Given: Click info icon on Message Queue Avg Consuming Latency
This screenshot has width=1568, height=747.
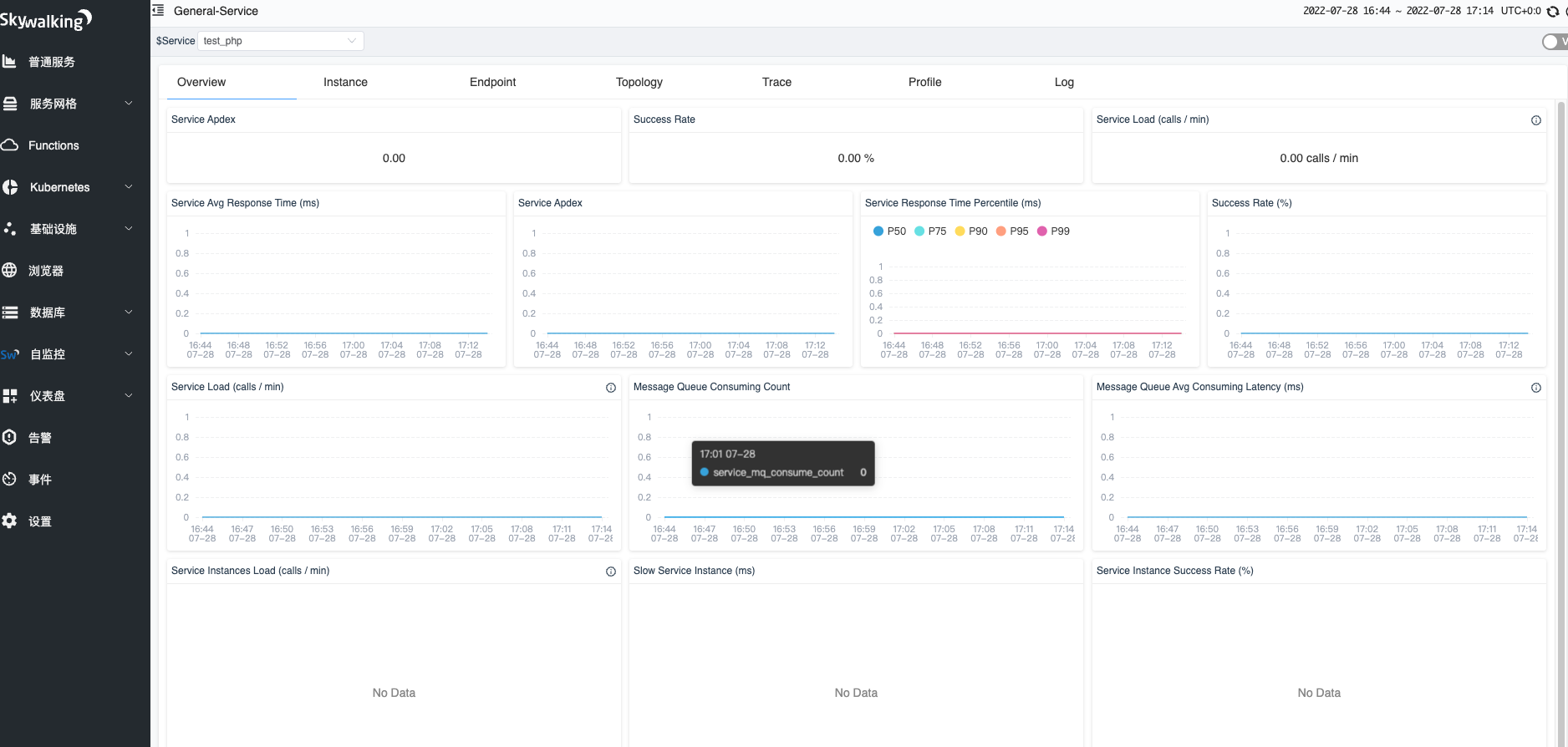Looking at the screenshot, I should tap(1535, 388).
